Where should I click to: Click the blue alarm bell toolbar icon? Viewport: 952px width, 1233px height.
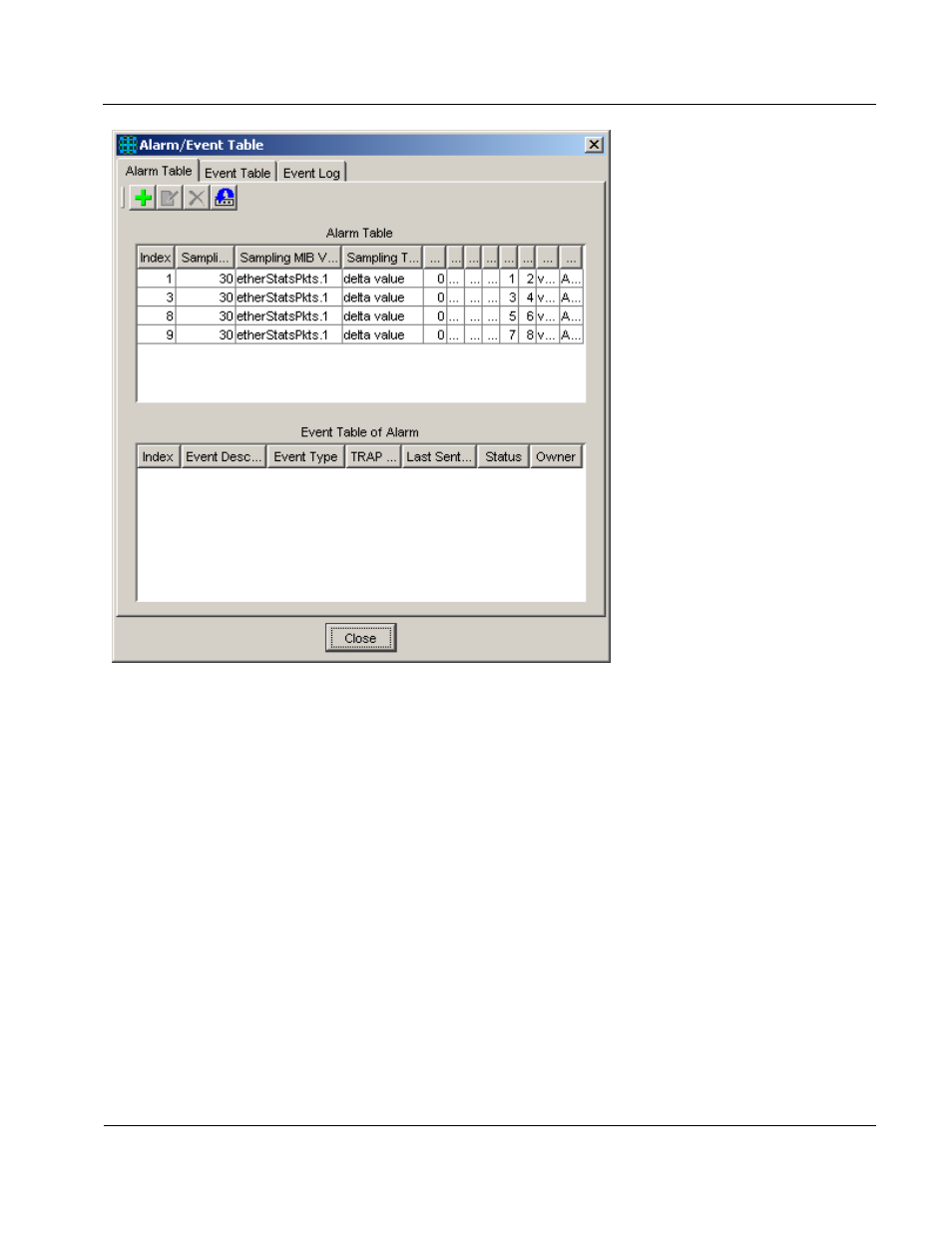(x=225, y=198)
